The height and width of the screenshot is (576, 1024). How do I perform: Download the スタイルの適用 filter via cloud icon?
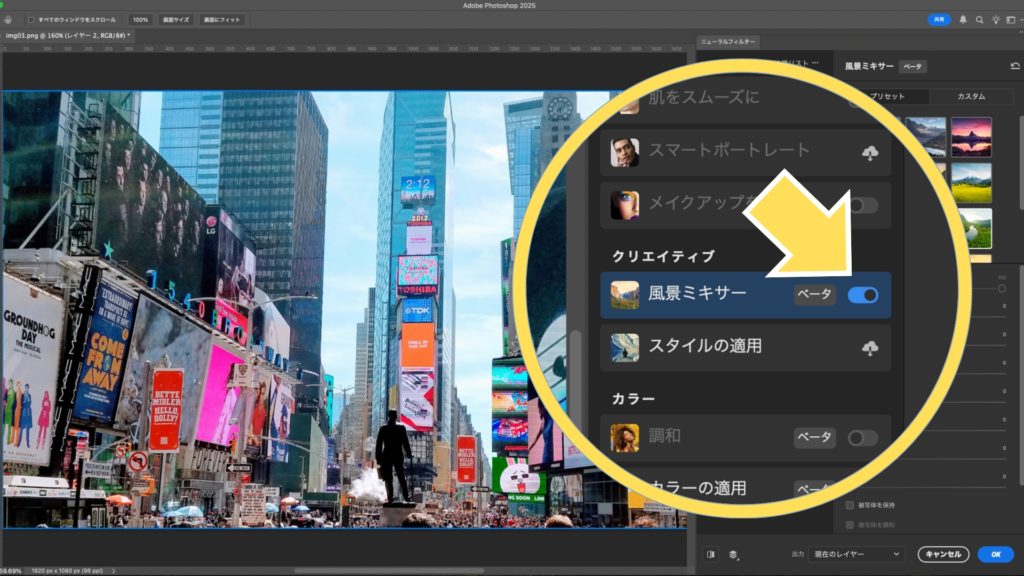[x=870, y=347]
